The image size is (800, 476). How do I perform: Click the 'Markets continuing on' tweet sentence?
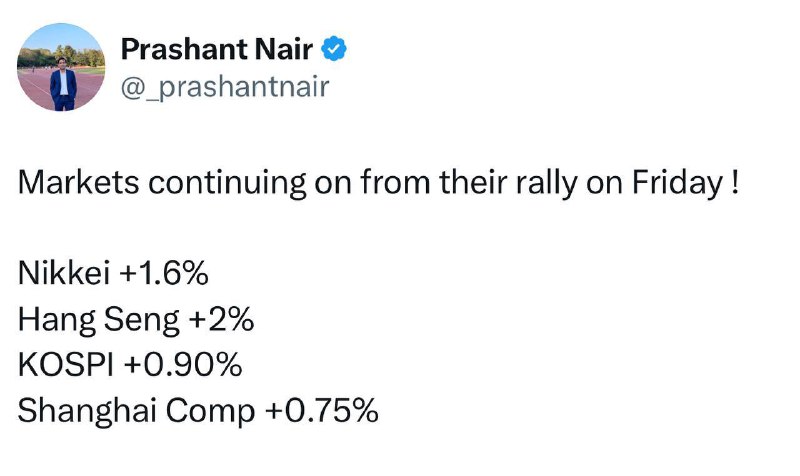(378, 182)
